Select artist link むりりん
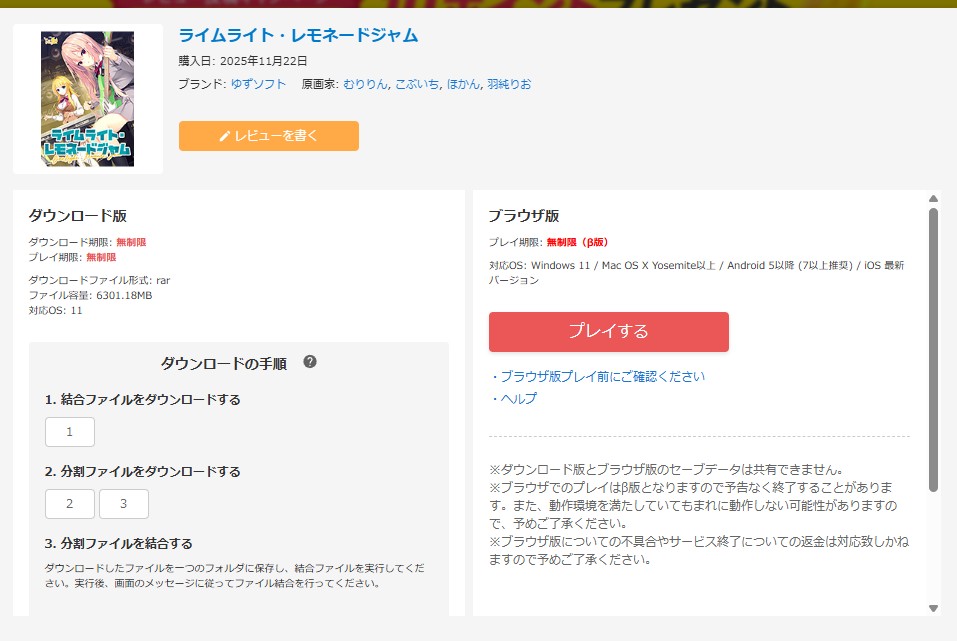 [365, 84]
